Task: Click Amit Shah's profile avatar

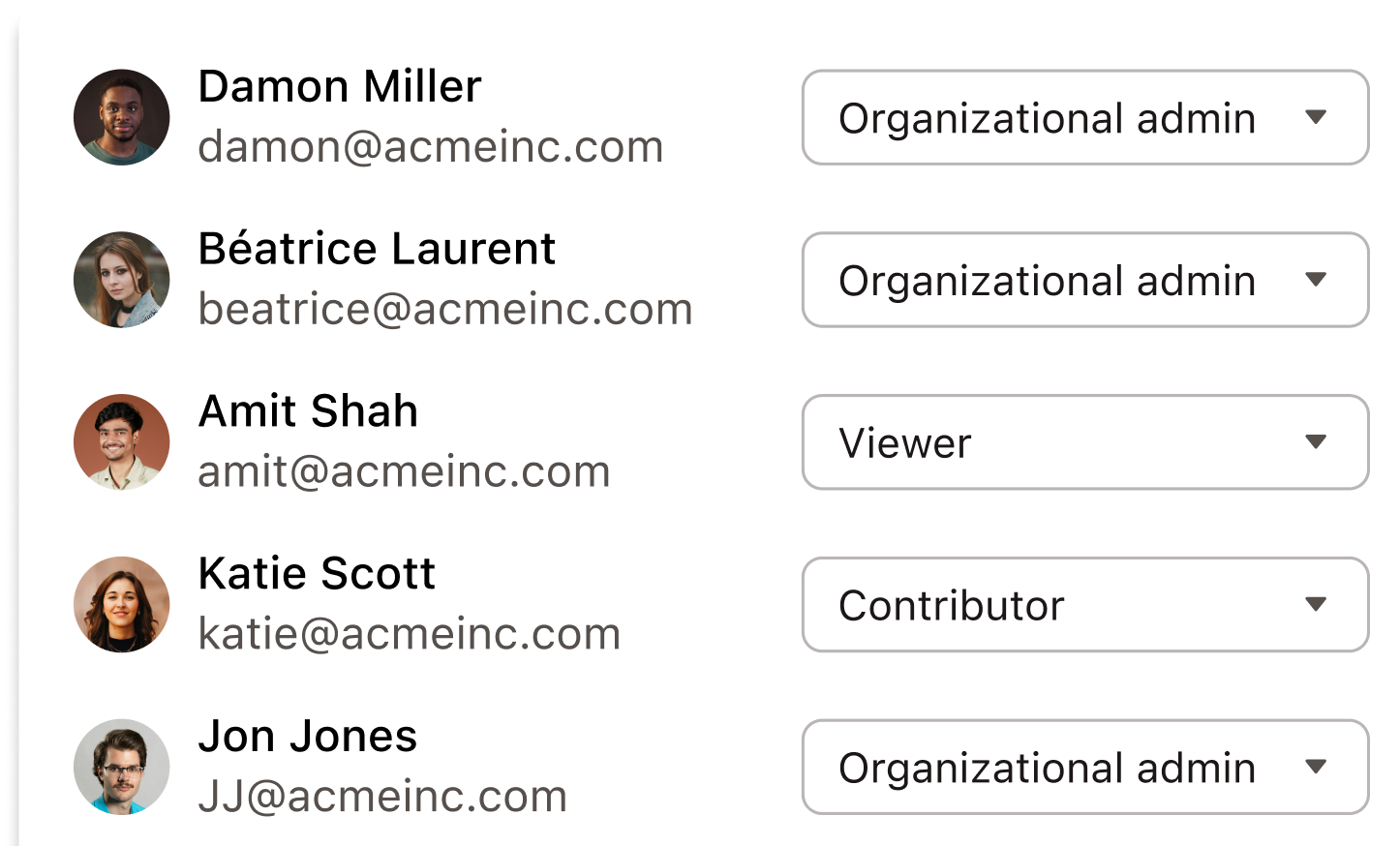Action: 122,442
